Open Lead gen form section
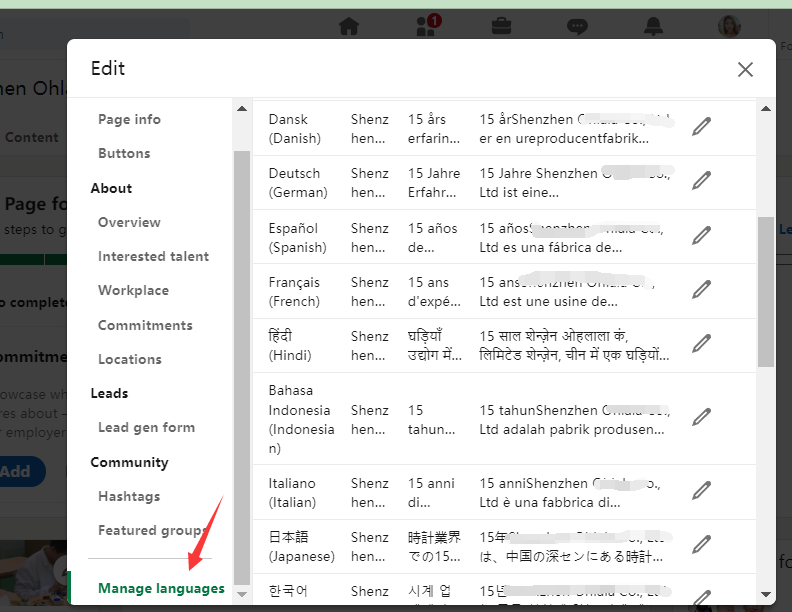Screen dimensions: 792x612 146,428
